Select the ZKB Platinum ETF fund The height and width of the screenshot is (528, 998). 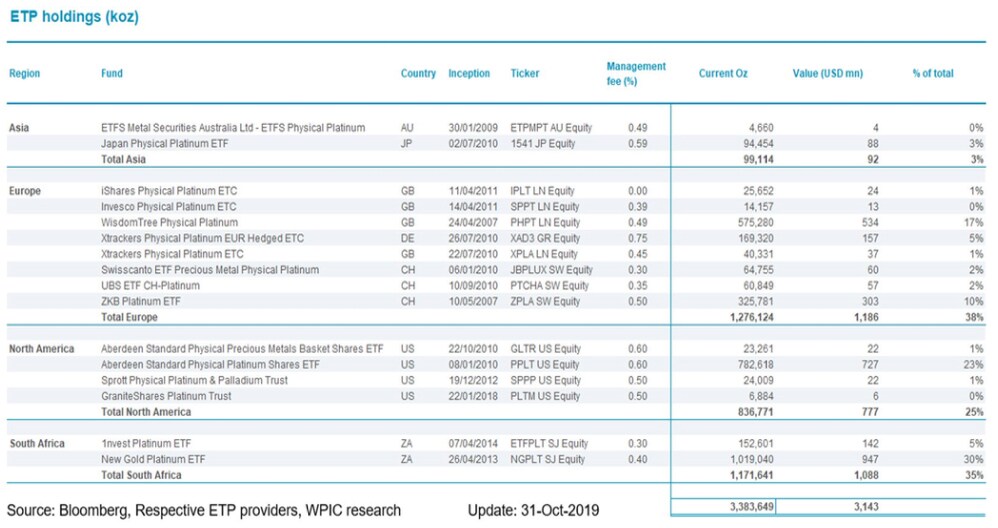[x=141, y=301]
